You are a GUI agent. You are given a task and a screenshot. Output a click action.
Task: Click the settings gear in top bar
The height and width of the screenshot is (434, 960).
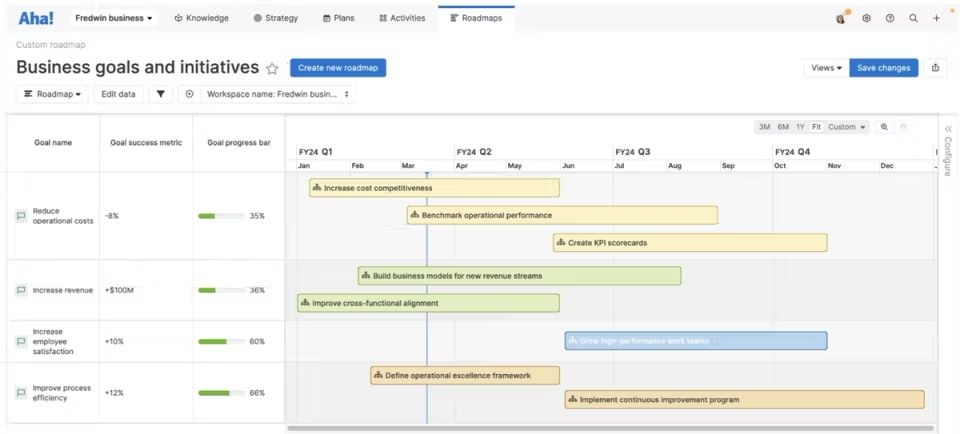coord(866,18)
